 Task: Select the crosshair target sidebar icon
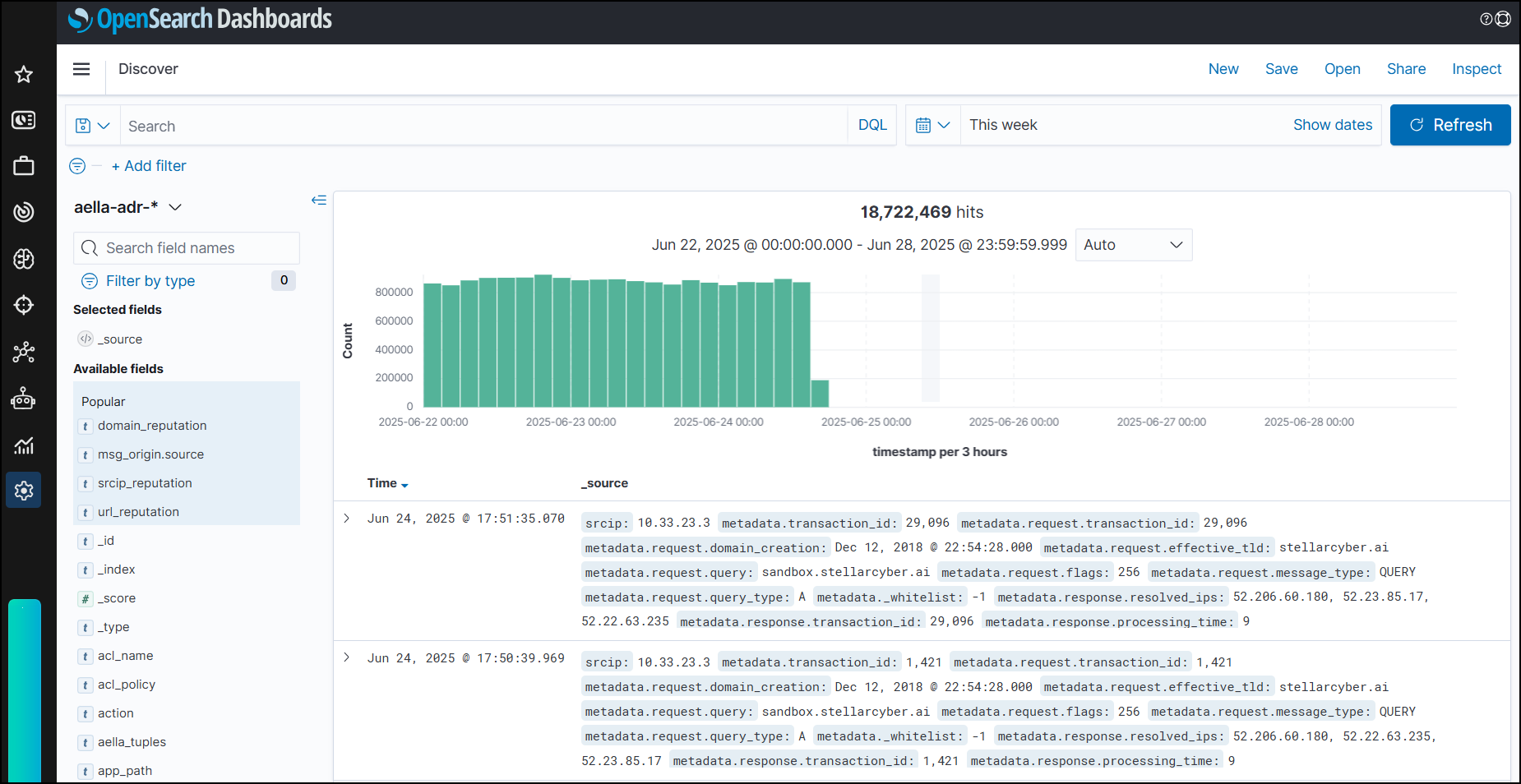tap(24, 305)
